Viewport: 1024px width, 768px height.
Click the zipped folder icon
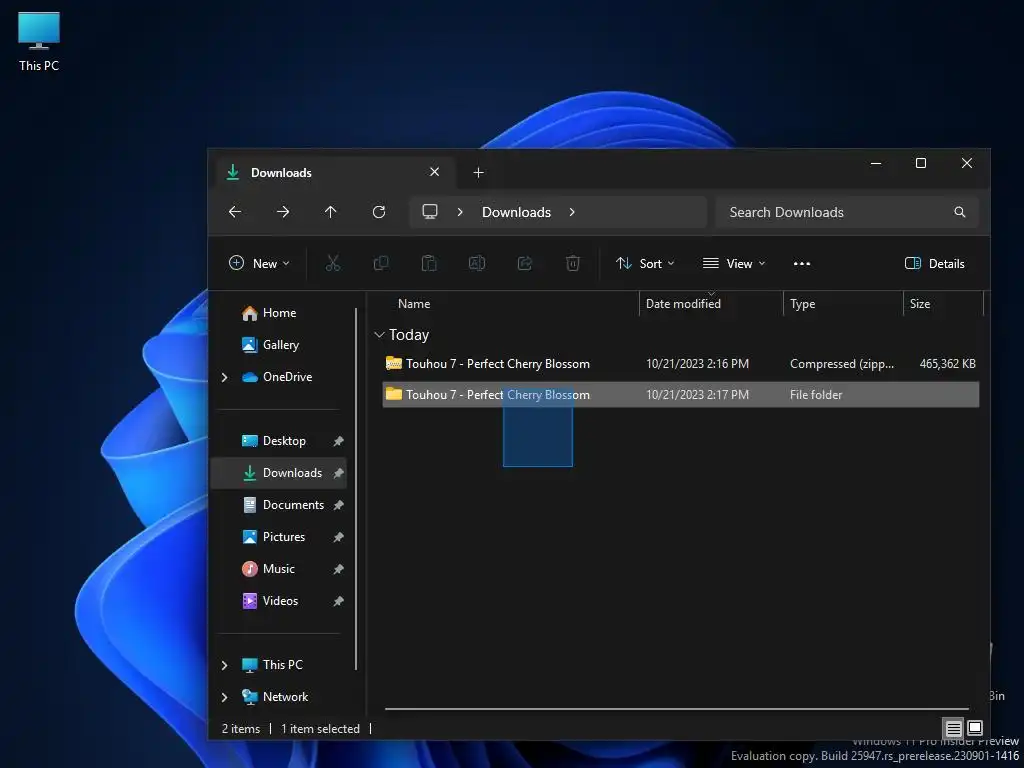[393, 363]
